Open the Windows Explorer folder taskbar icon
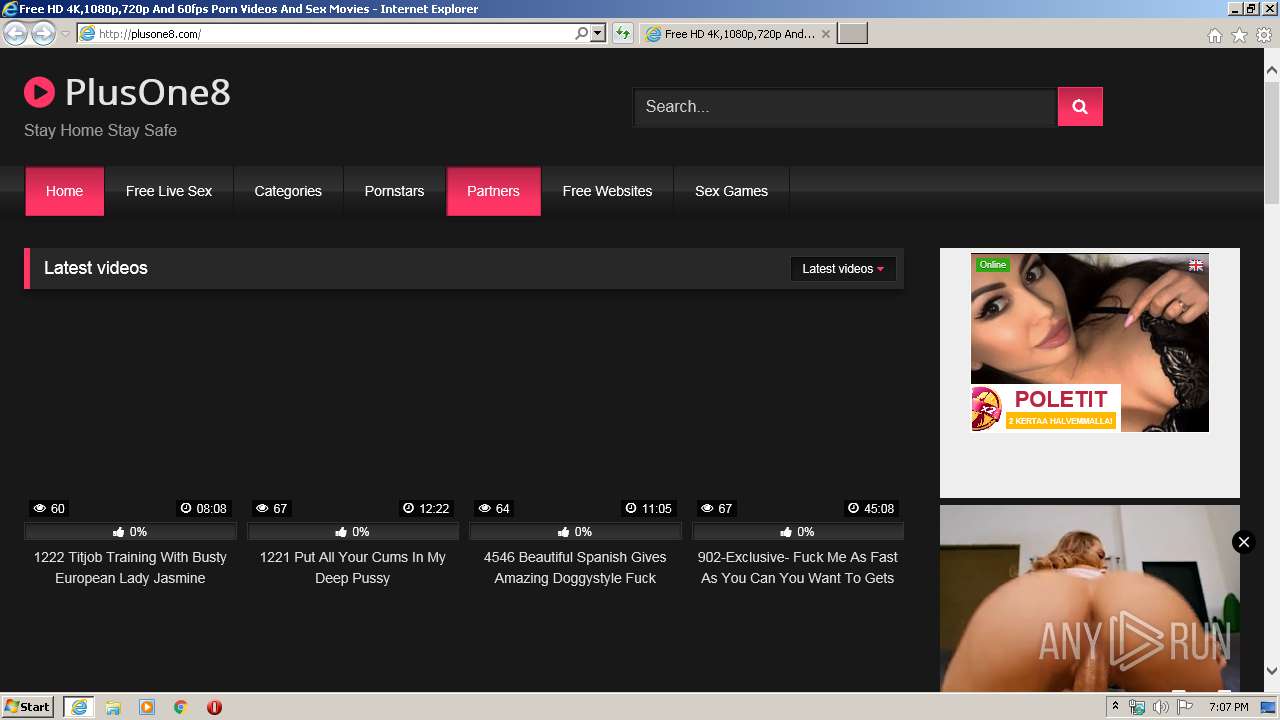Viewport: 1280px width, 720px height. pos(113,707)
